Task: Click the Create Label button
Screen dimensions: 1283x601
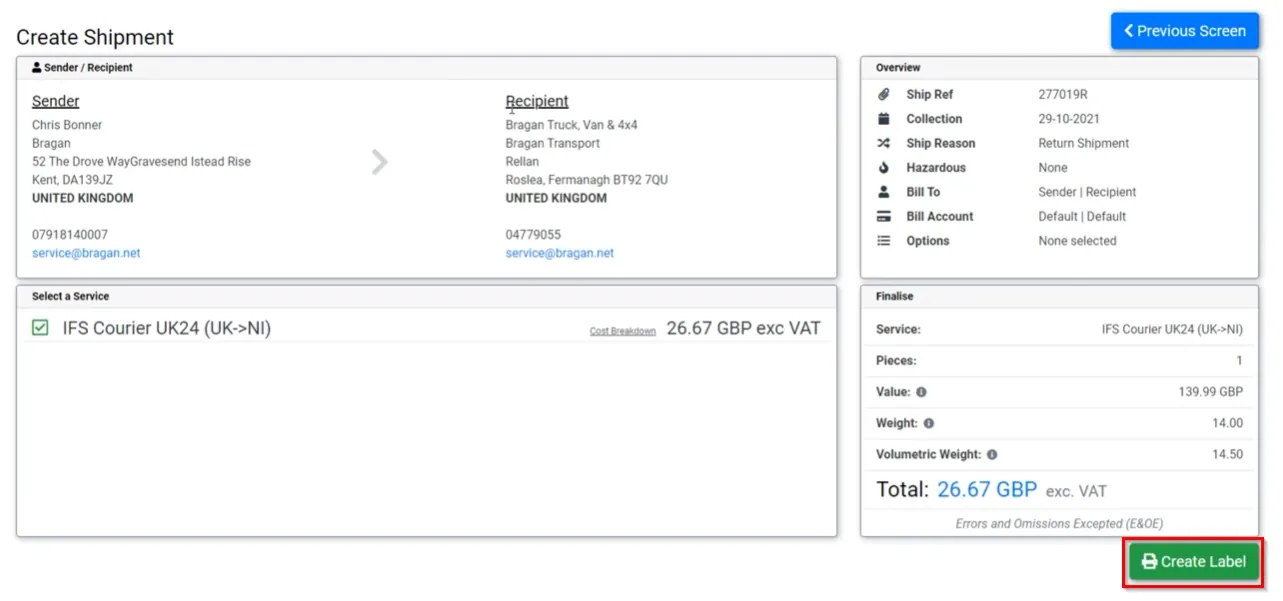Action: 1194,562
